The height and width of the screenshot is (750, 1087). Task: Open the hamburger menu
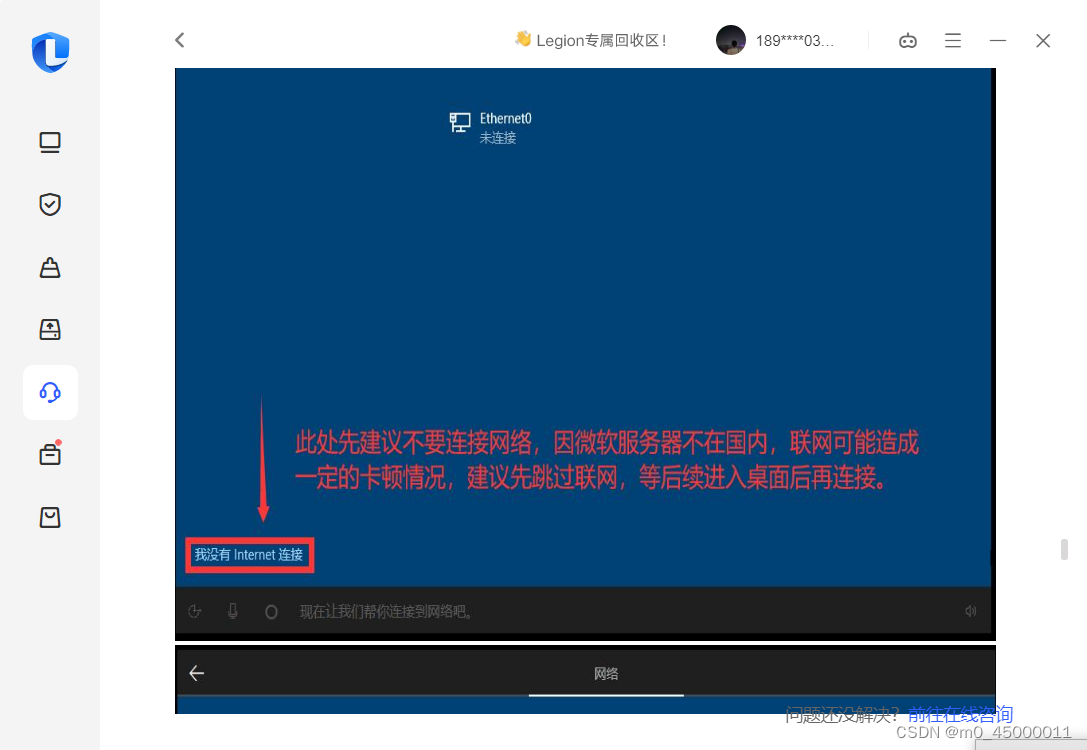coord(953,41)
